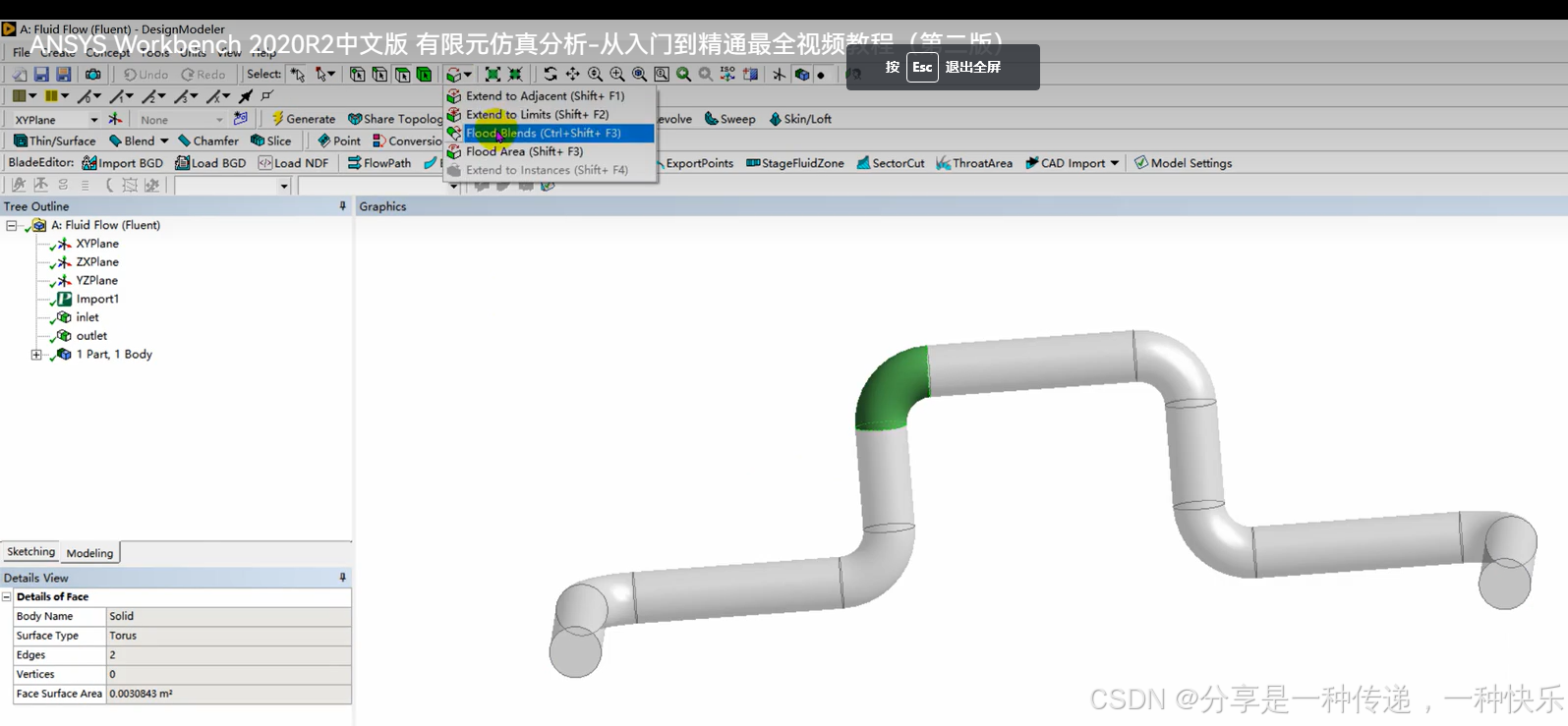Viewport: 1568px width, 726px height.
Task: Open the empty combo box in bottom toolbar
Action: [x=233, y=186]
